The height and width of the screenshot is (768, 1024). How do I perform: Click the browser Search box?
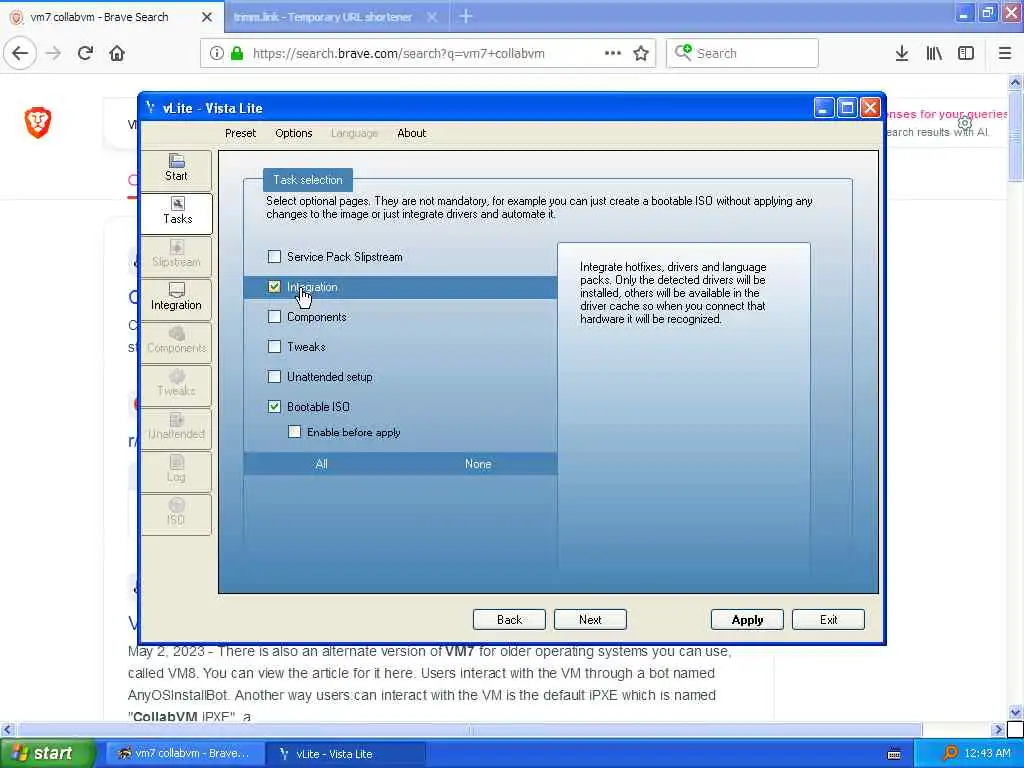(x=742, y=53)
